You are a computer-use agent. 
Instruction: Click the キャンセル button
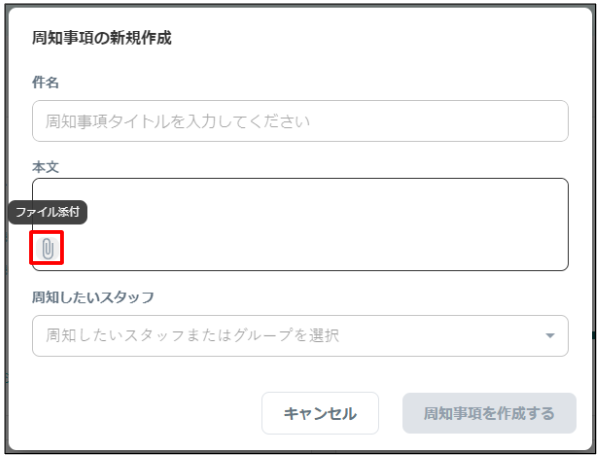(x=320, y=413)
